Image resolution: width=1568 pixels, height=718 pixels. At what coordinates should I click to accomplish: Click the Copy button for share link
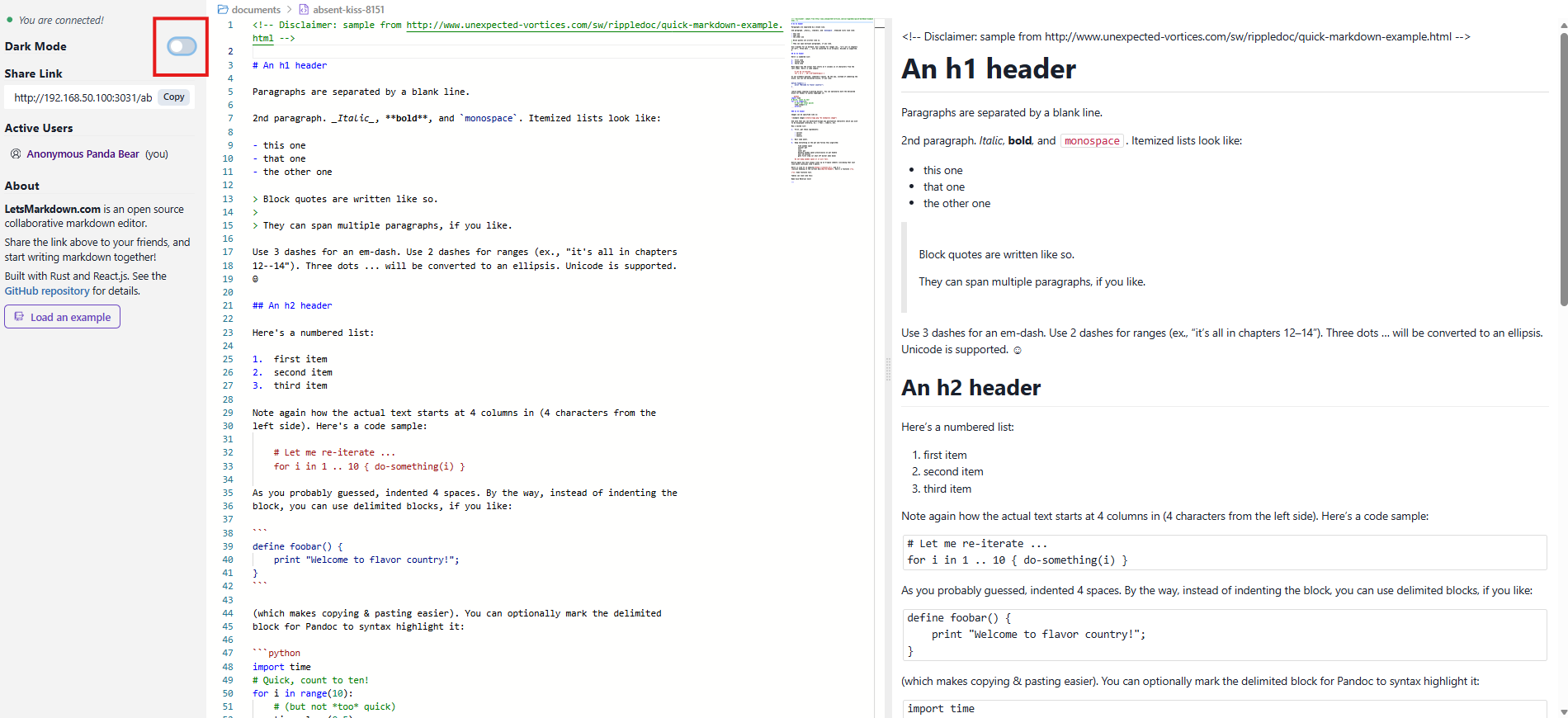pyautogui.click(x=173, y=97)
